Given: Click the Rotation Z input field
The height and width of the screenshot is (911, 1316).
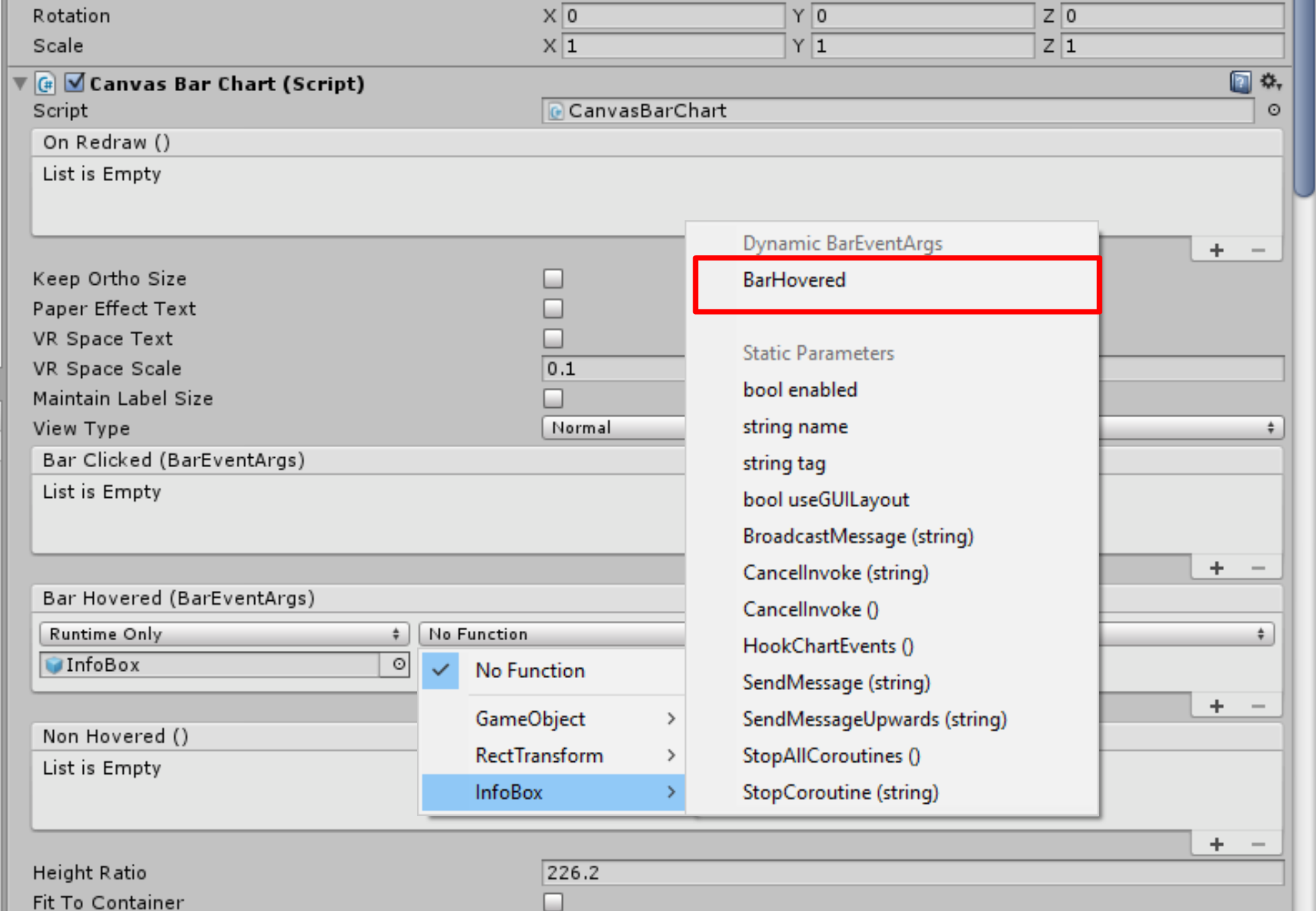Looking at the screenshot, I should pyautogui.click(x=1172, y=15).
